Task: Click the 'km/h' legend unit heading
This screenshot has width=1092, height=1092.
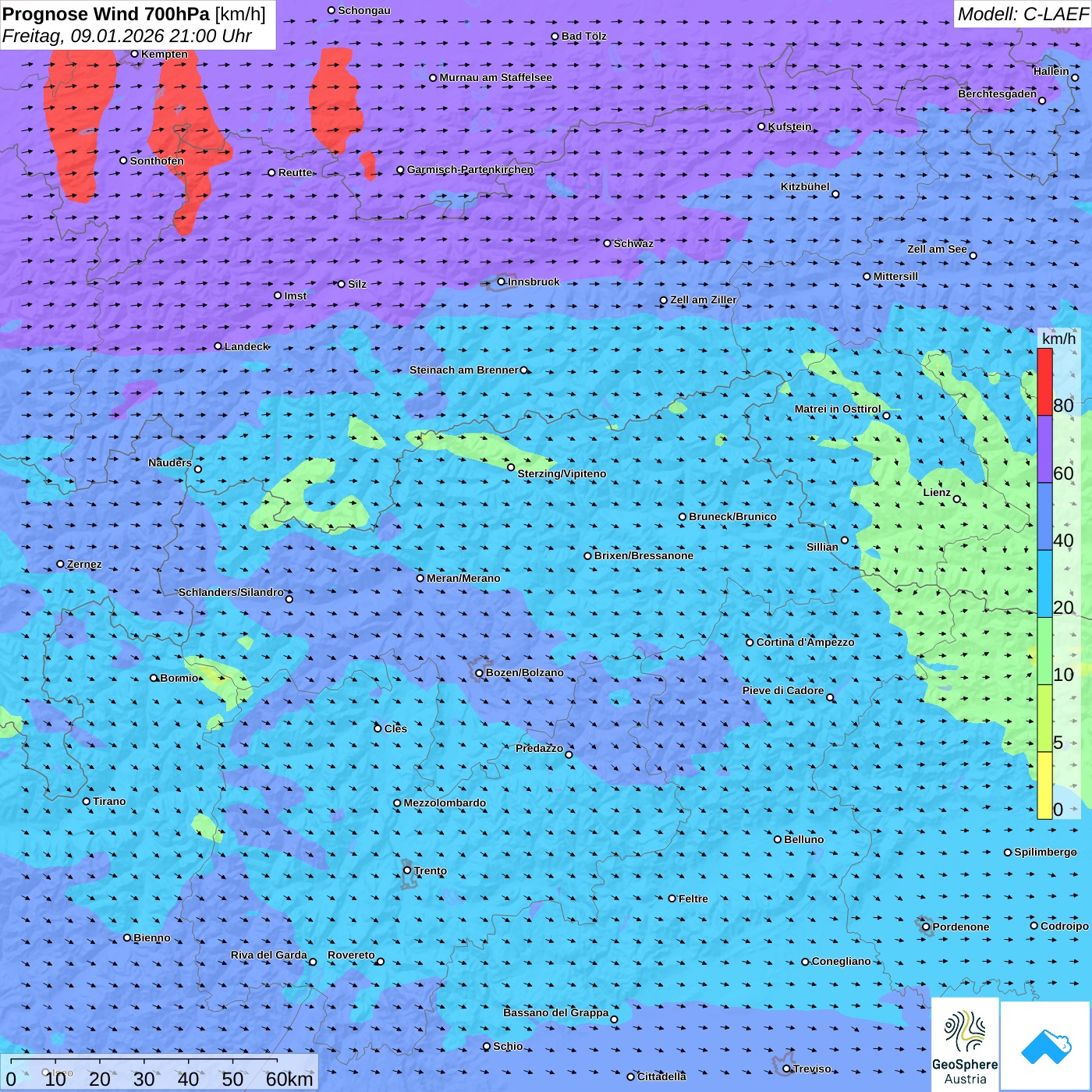Action: (1058, 339)
